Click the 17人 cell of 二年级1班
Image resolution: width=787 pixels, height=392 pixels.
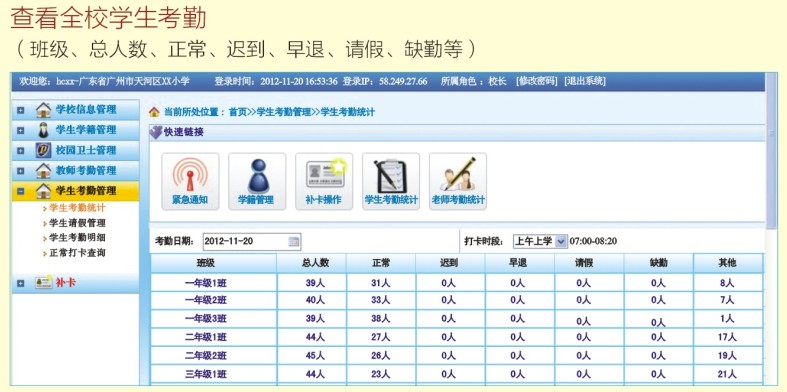[727, 337]
